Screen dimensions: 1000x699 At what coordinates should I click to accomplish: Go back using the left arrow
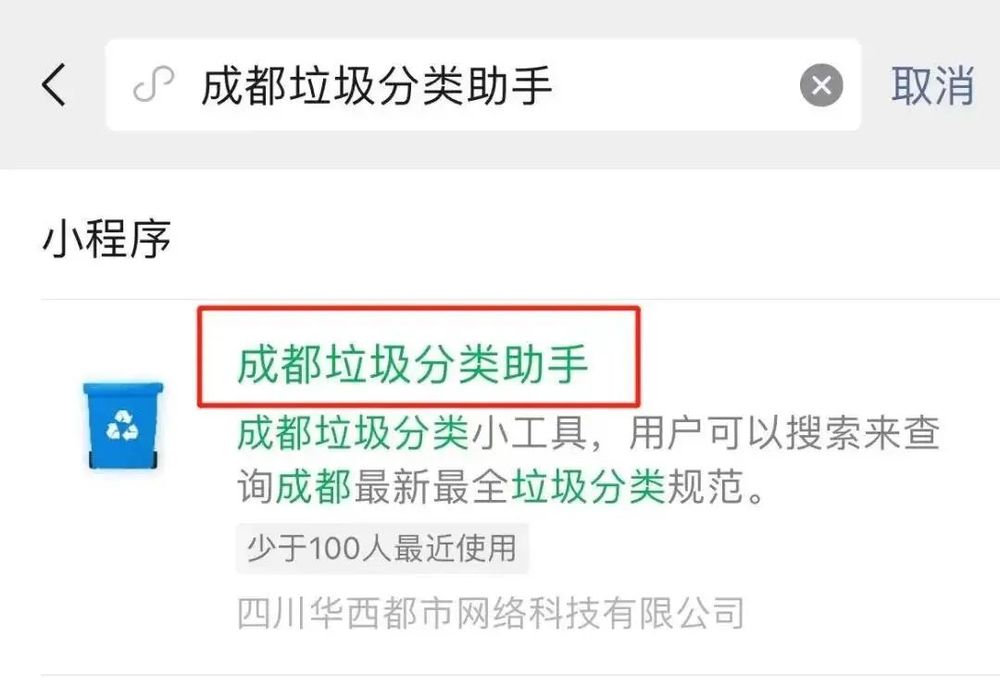[x=54, y=84]
